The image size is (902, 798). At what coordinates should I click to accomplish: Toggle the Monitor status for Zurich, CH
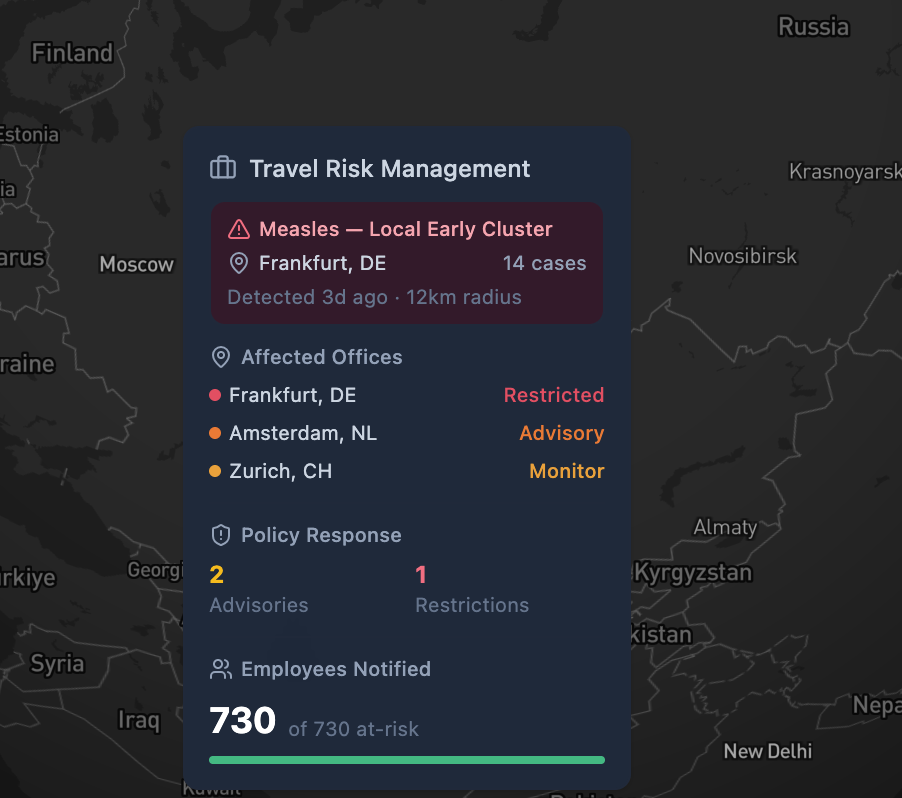click(566, 470)
